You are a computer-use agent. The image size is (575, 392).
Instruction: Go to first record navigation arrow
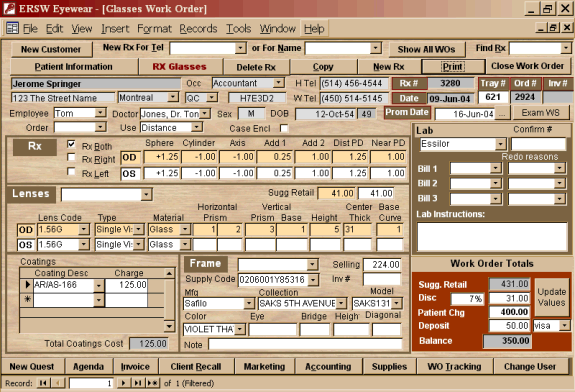[x=43, y=383]
